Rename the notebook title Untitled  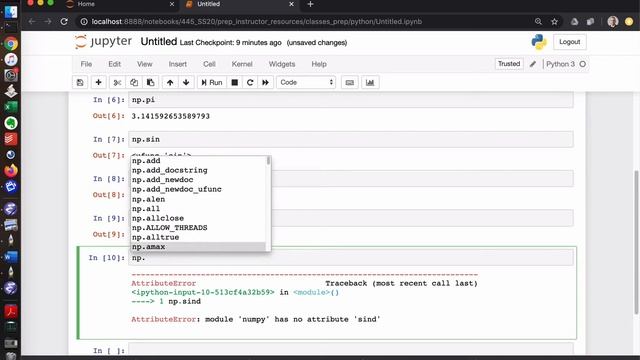point(159,42)
